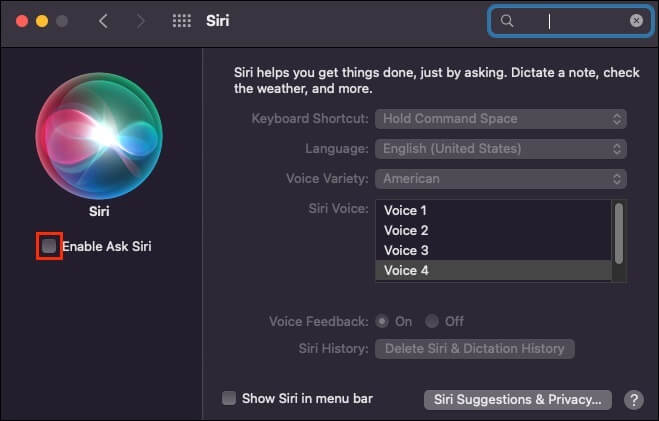Show all preferences grid icon
This screenshot has width=659, height=421.
(x=182, y=21)
